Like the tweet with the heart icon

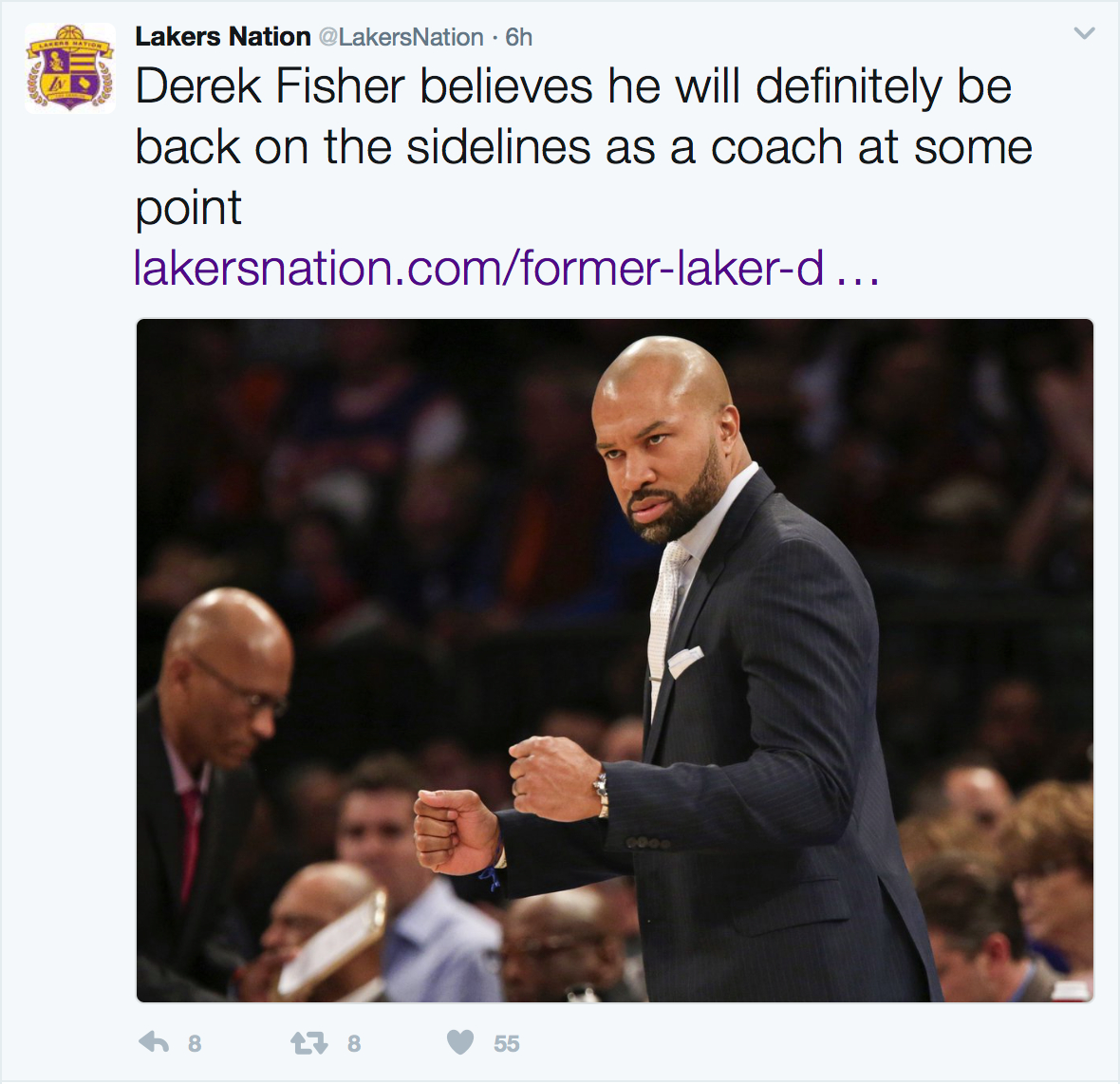460,1043
